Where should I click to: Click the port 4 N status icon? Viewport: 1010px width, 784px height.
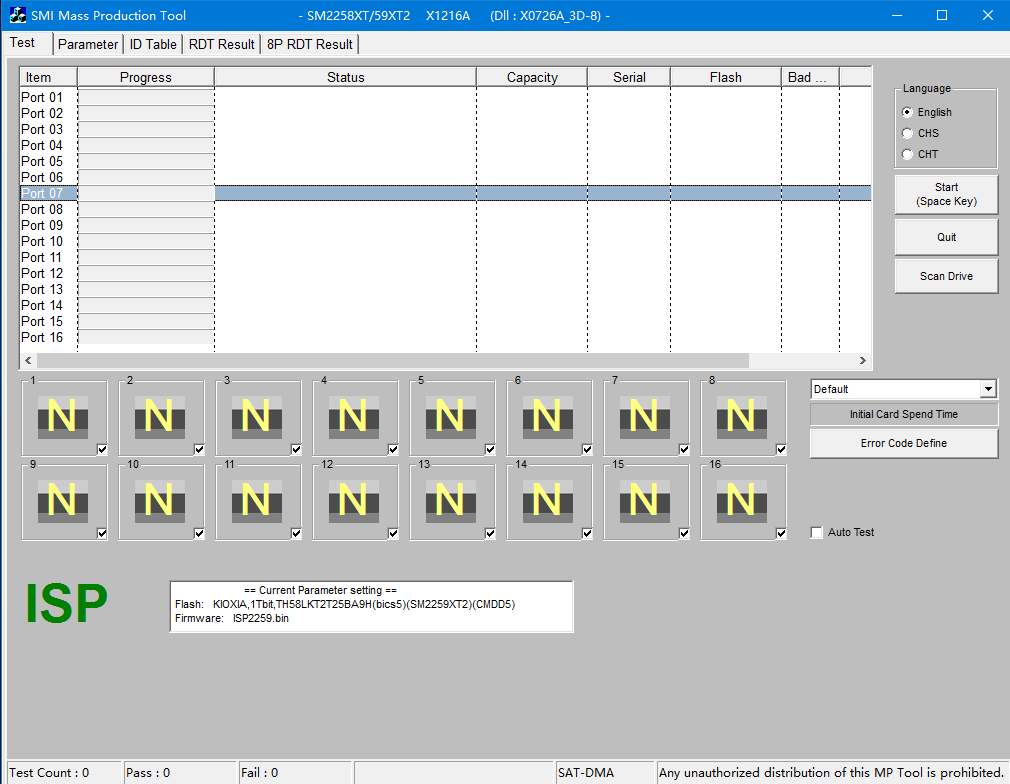(x=353, y=416)
